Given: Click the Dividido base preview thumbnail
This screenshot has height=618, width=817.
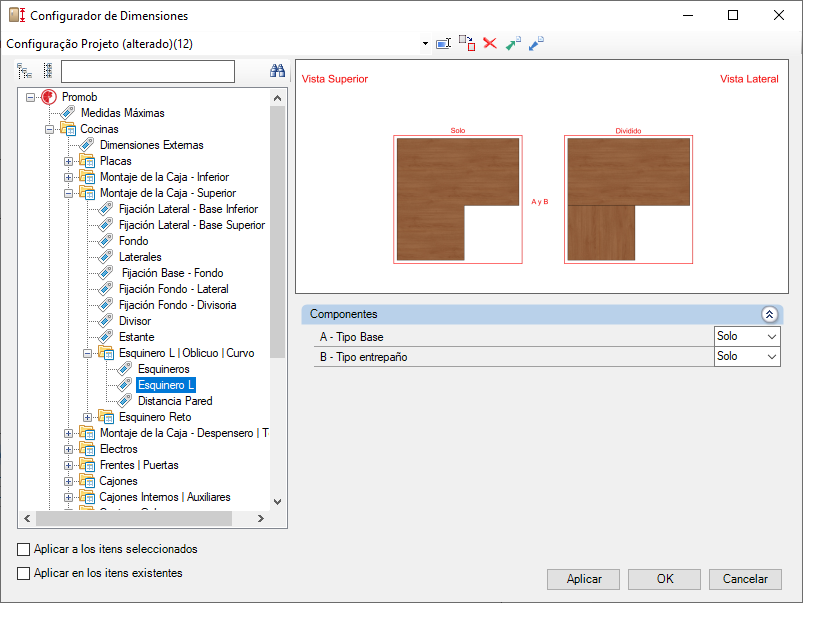Looking at the screenshot, I should 628,200.
